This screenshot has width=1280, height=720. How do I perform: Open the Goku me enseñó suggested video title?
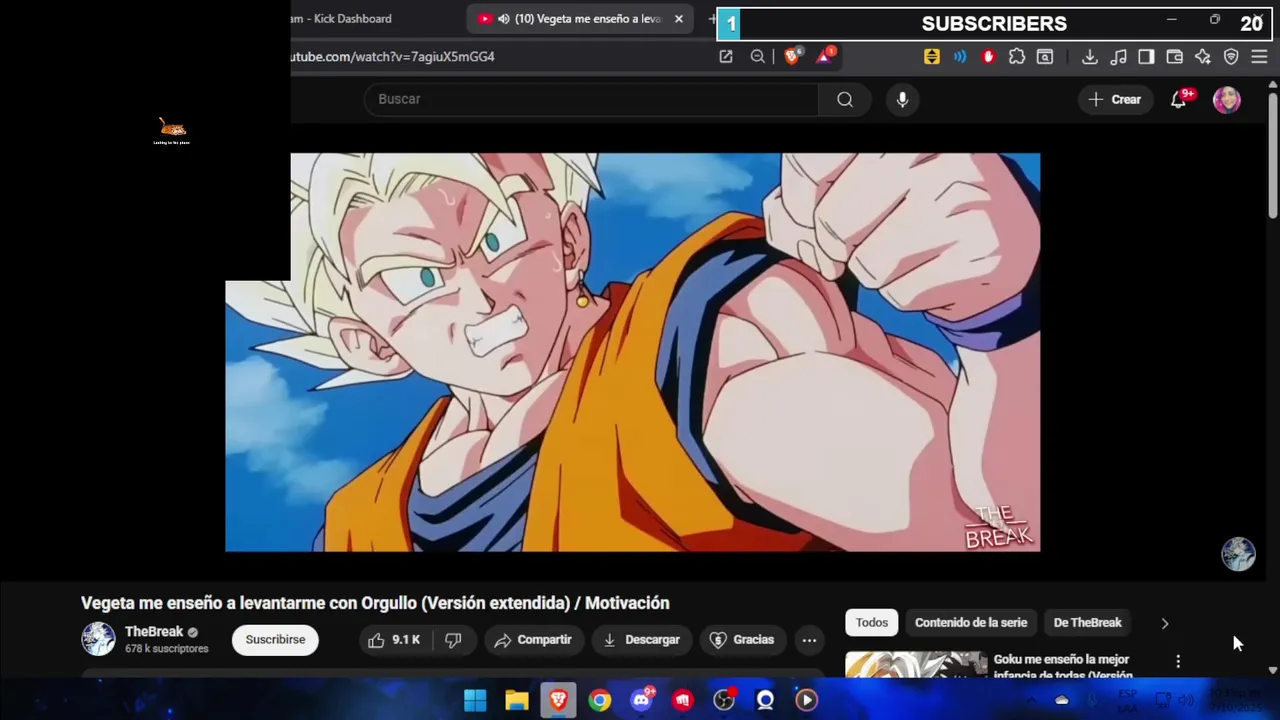(x=1062, y=667)
